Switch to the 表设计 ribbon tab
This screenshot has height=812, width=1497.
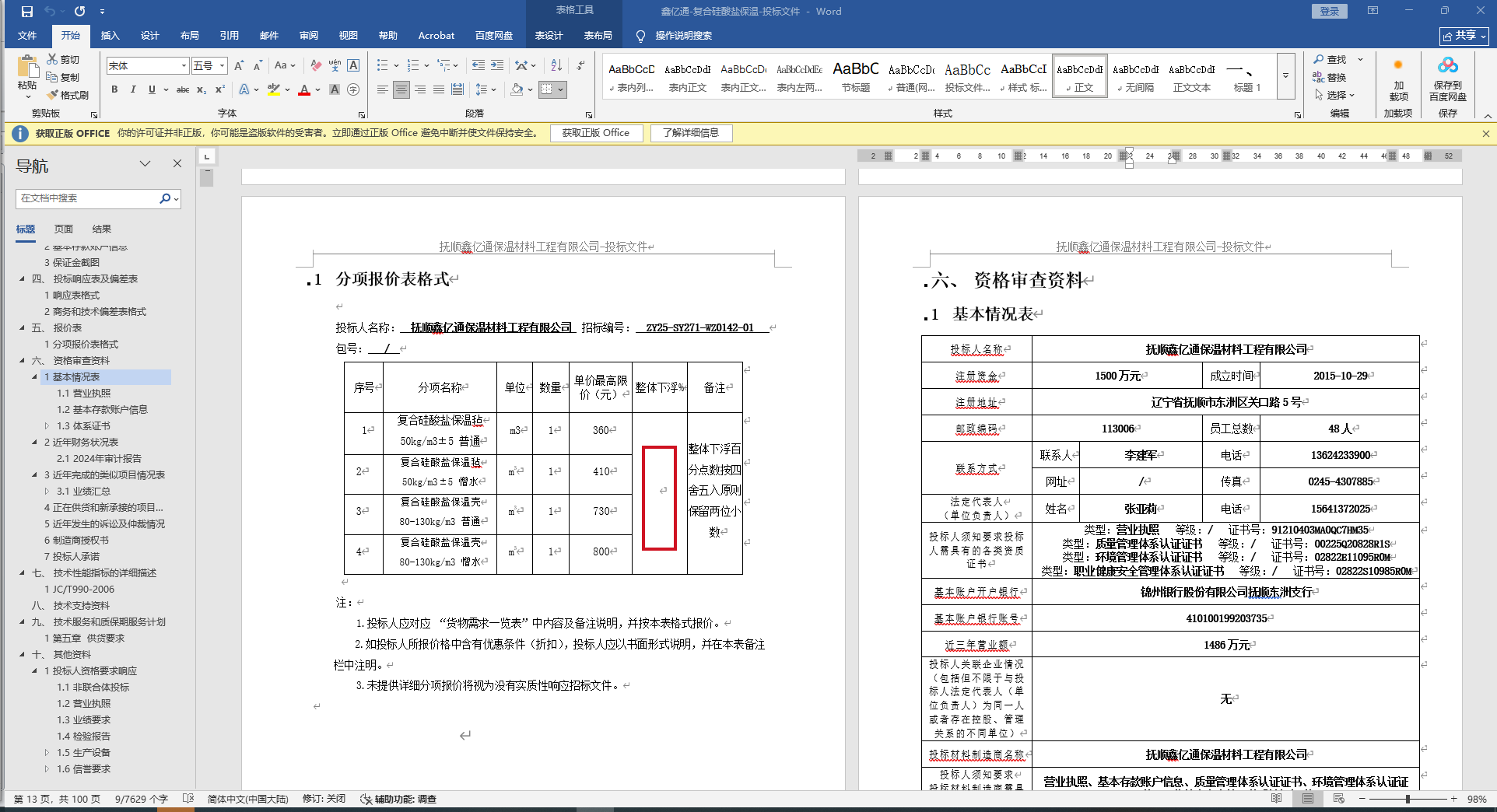pos(549,36)
